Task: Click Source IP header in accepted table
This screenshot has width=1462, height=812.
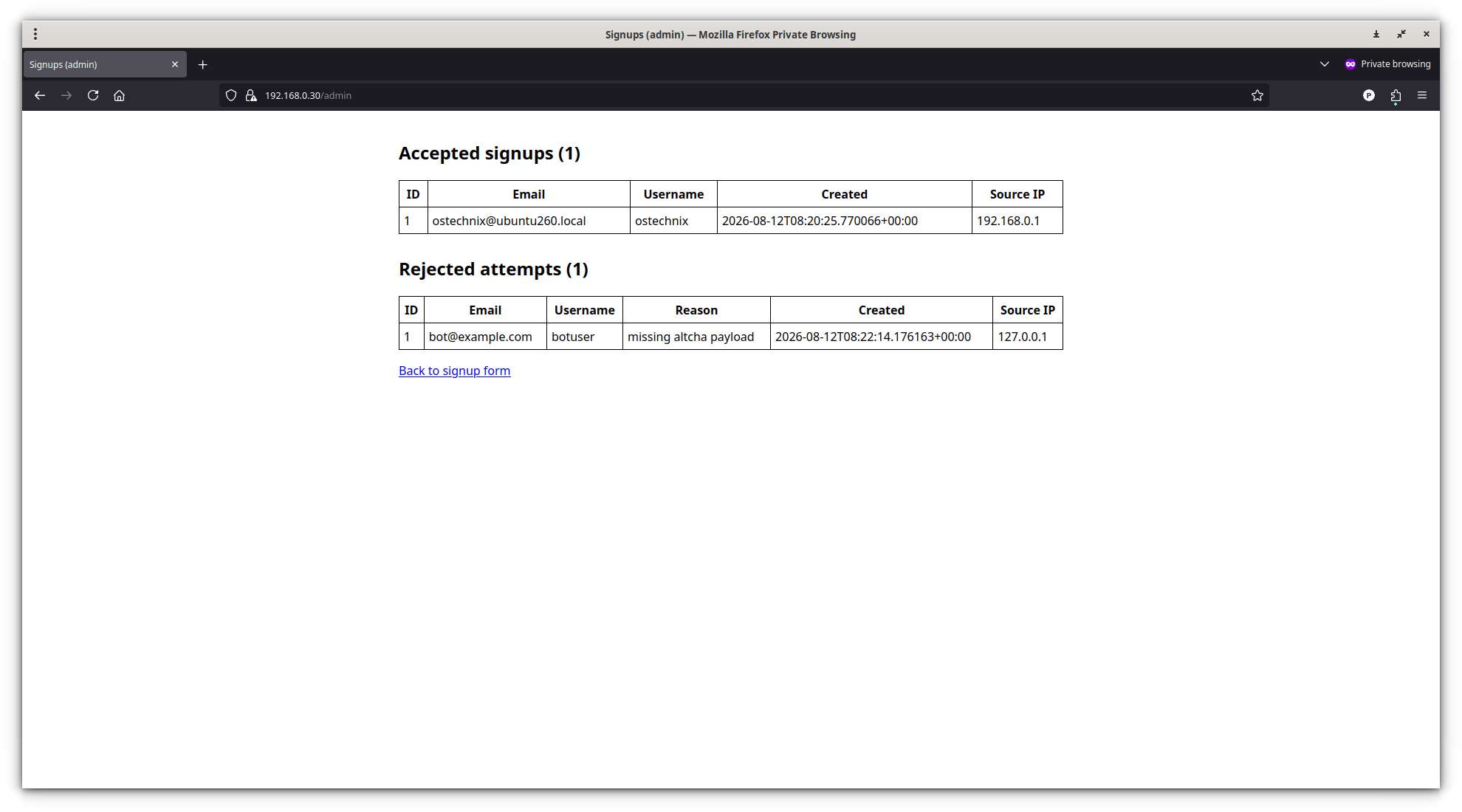Action: (x=1017, y=194)
